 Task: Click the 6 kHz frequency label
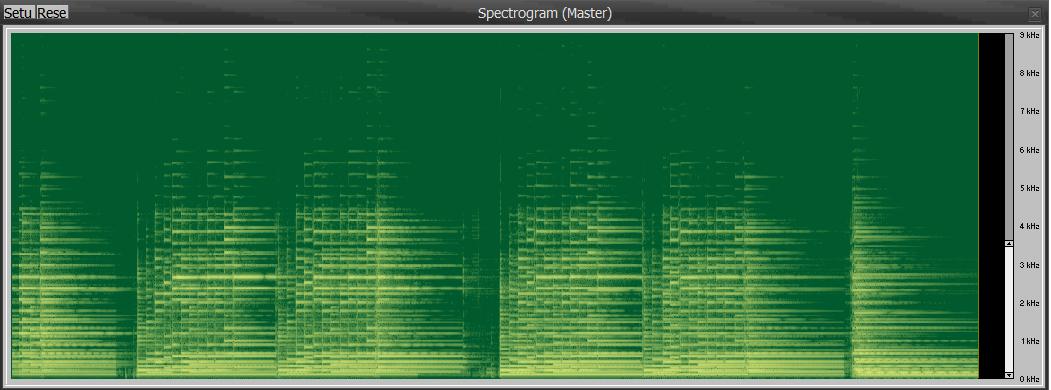coord(1029,150)
